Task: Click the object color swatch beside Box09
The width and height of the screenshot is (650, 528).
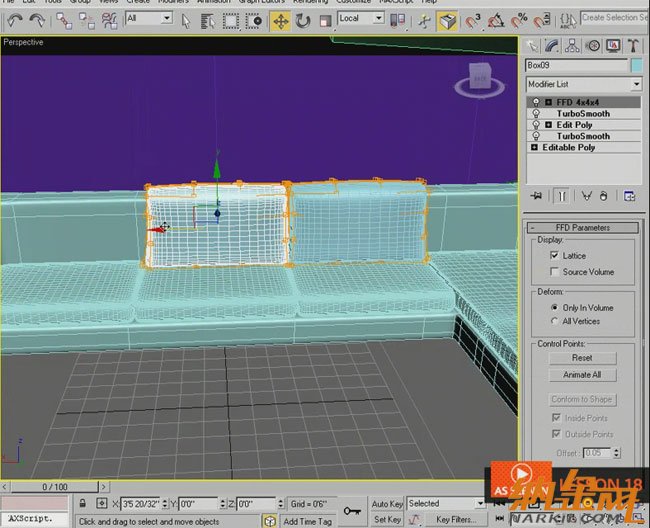Action: click(637, 65)
